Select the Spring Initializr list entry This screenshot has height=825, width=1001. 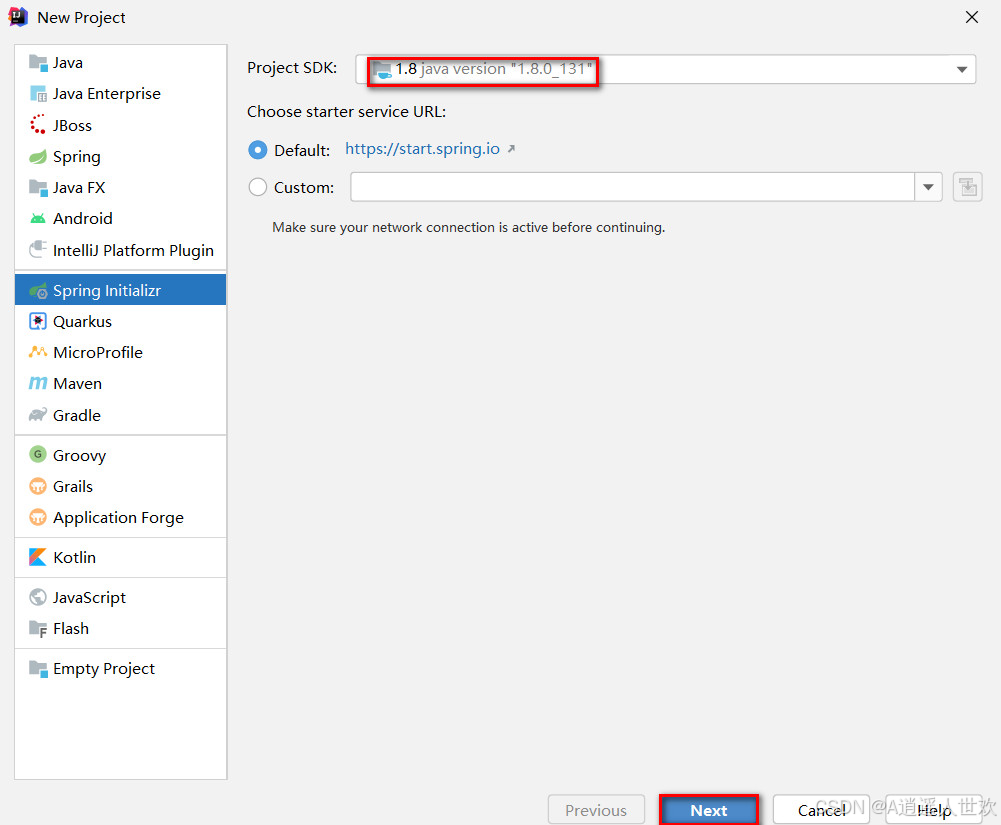click(x=121, y=290)
